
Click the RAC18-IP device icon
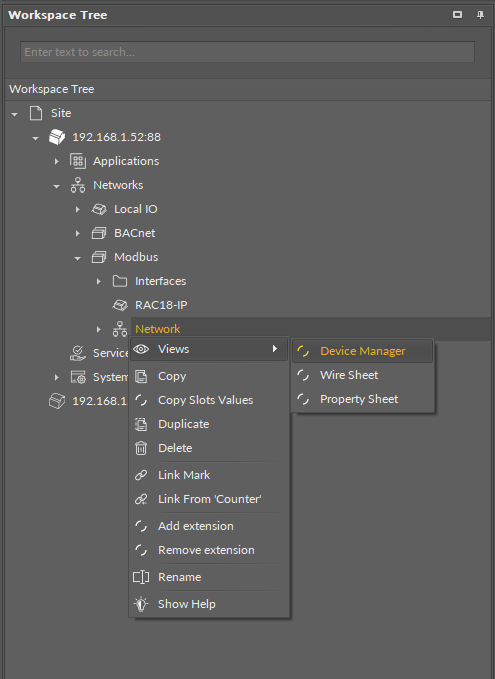[x=120, y=305]
